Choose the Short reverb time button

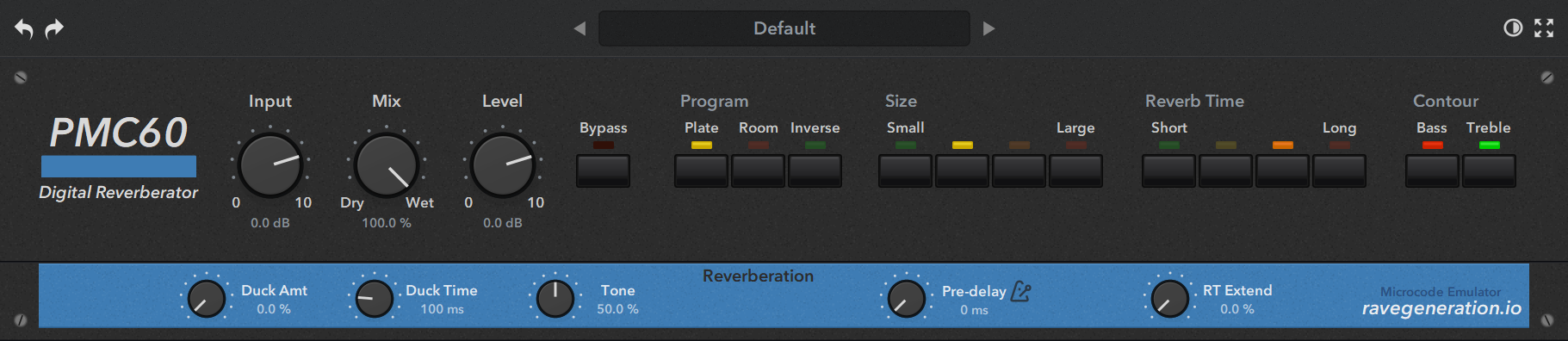coord(1169,170)
